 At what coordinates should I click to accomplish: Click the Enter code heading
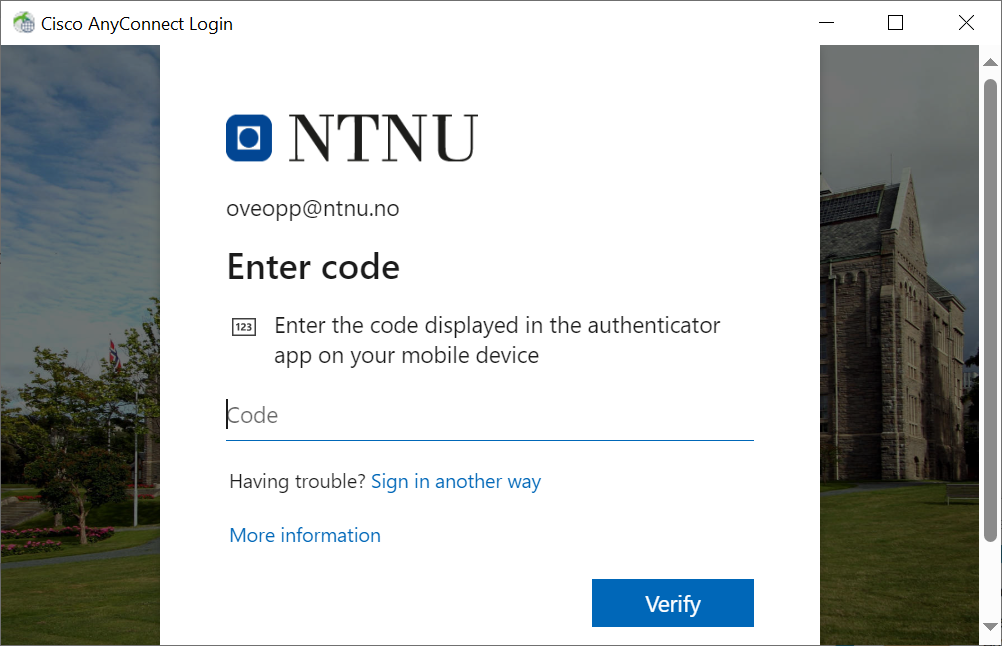[313, 266]
